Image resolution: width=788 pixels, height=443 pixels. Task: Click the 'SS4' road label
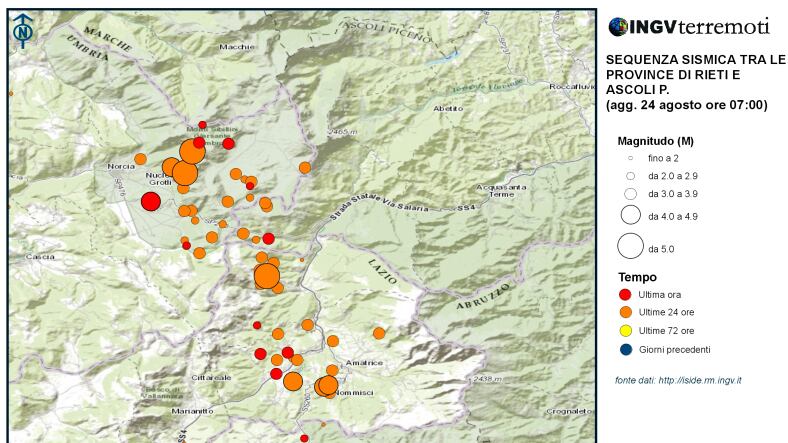(466, 206)
